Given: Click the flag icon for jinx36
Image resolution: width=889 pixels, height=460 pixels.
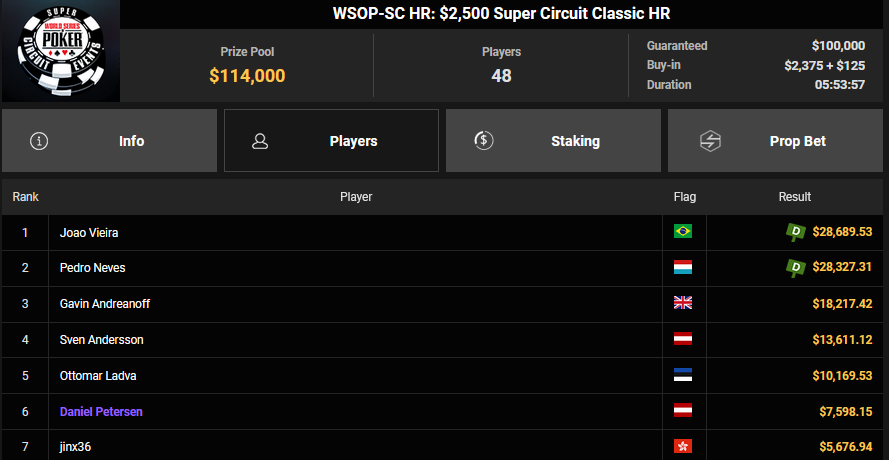Looking at the screenshot, I should 683,446.
